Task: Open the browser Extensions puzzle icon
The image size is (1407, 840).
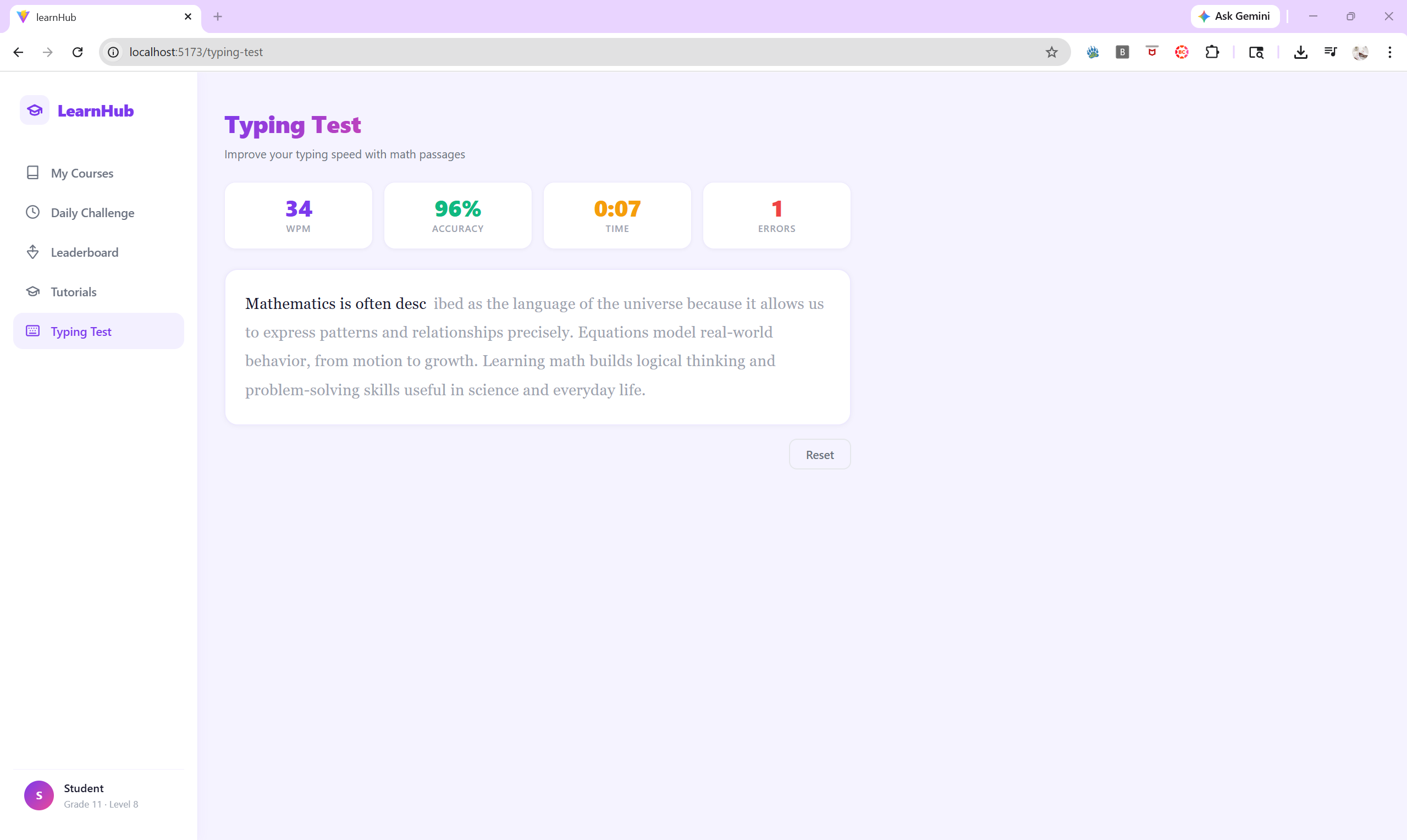Action: point(1212,52)
